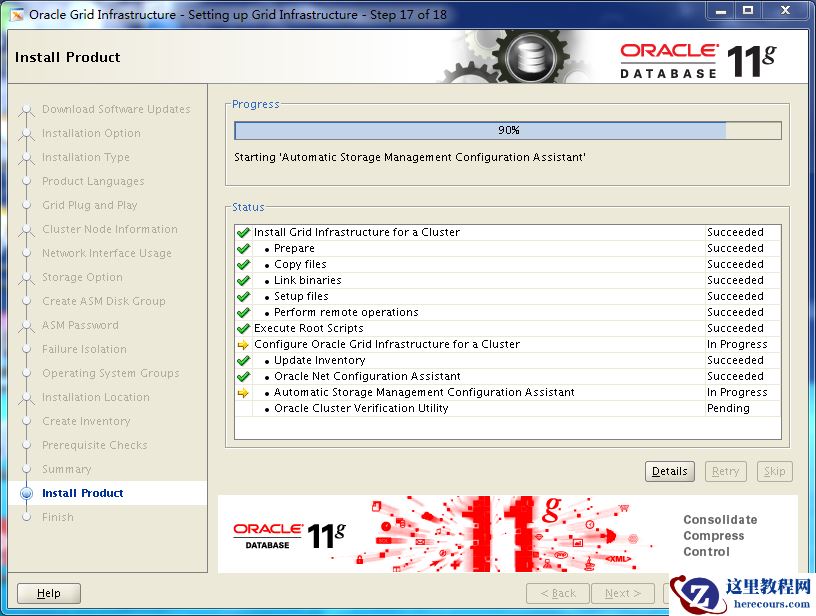Click the Pending status text

(728, 408)
